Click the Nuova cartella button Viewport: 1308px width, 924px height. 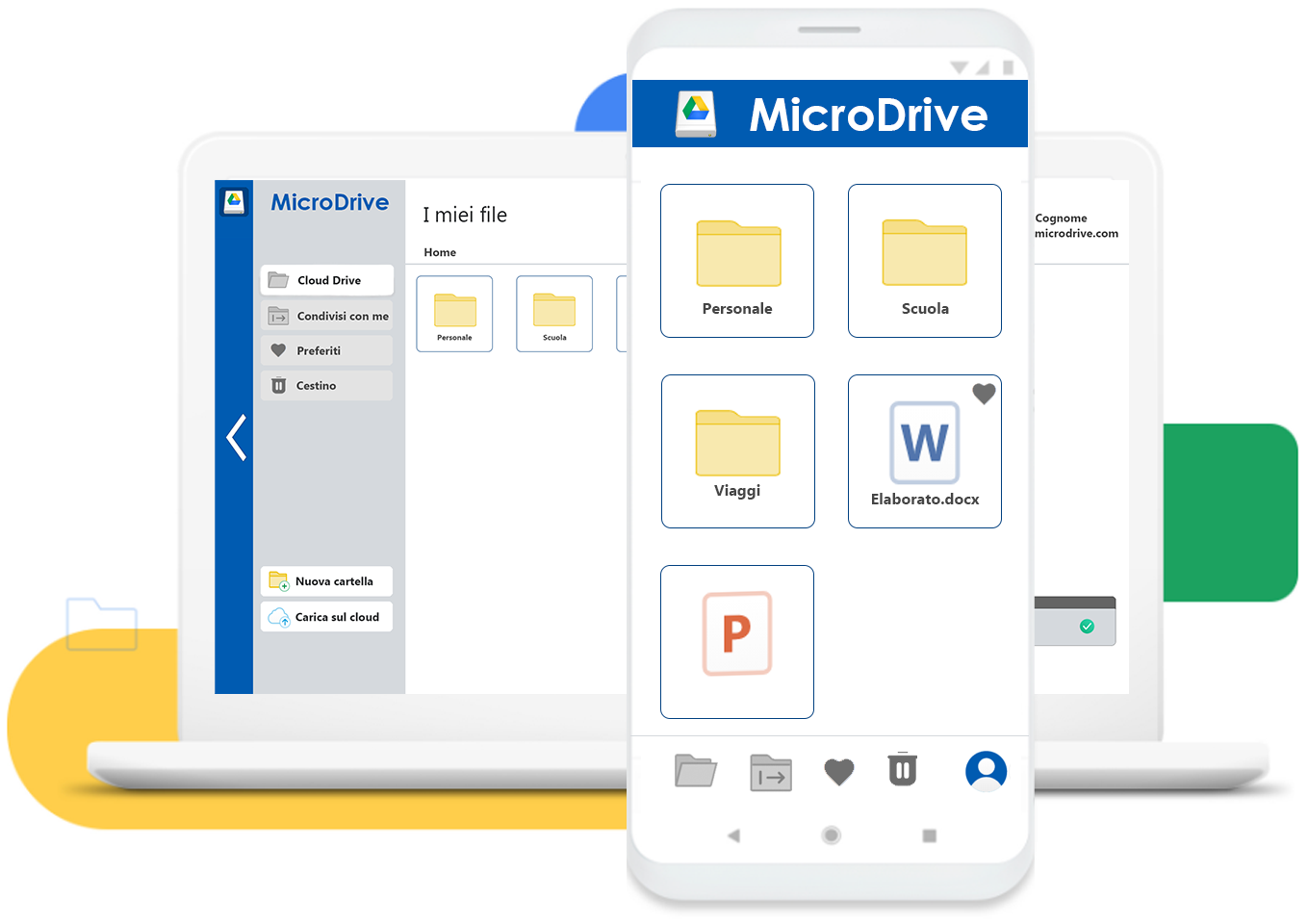point(327,581)
